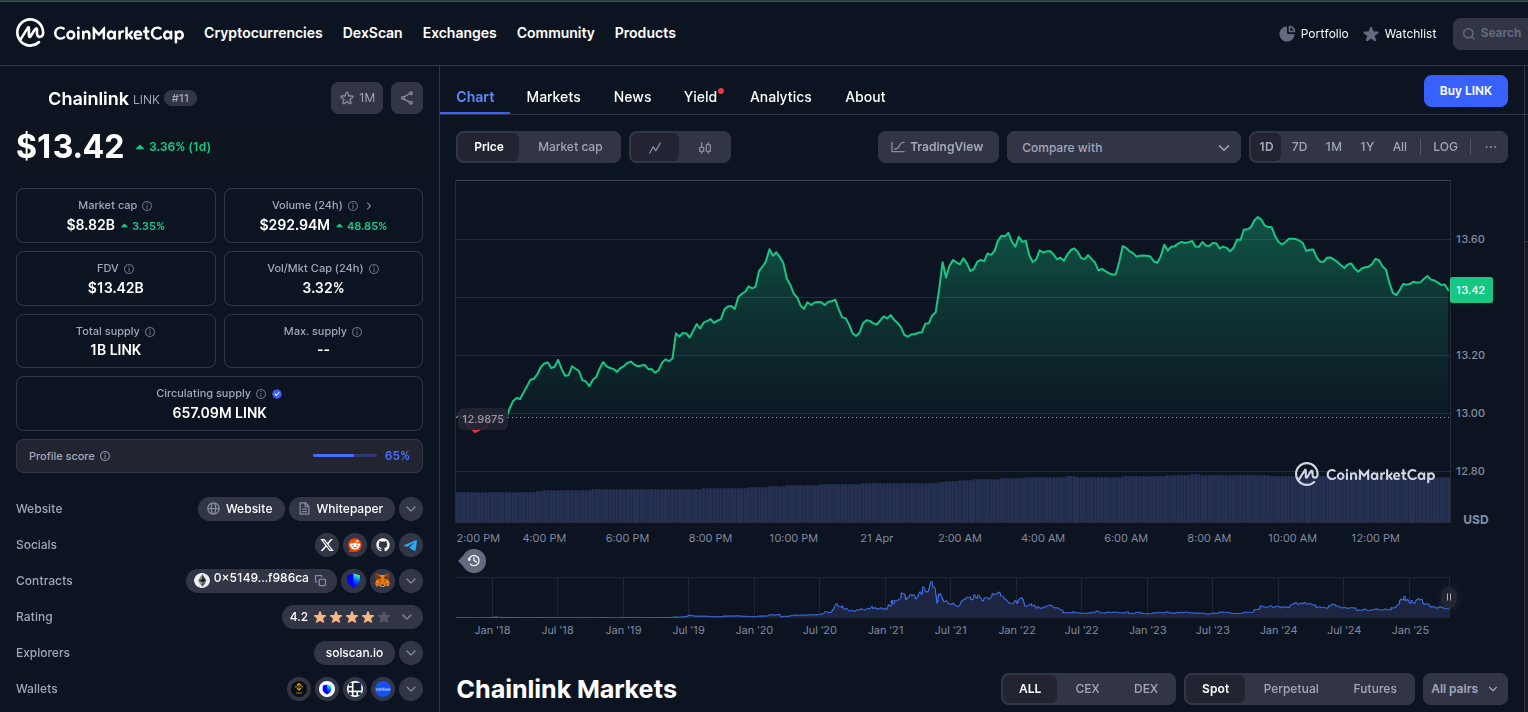
Task: Open the Chainlink Website link
Action: point(241,509)
